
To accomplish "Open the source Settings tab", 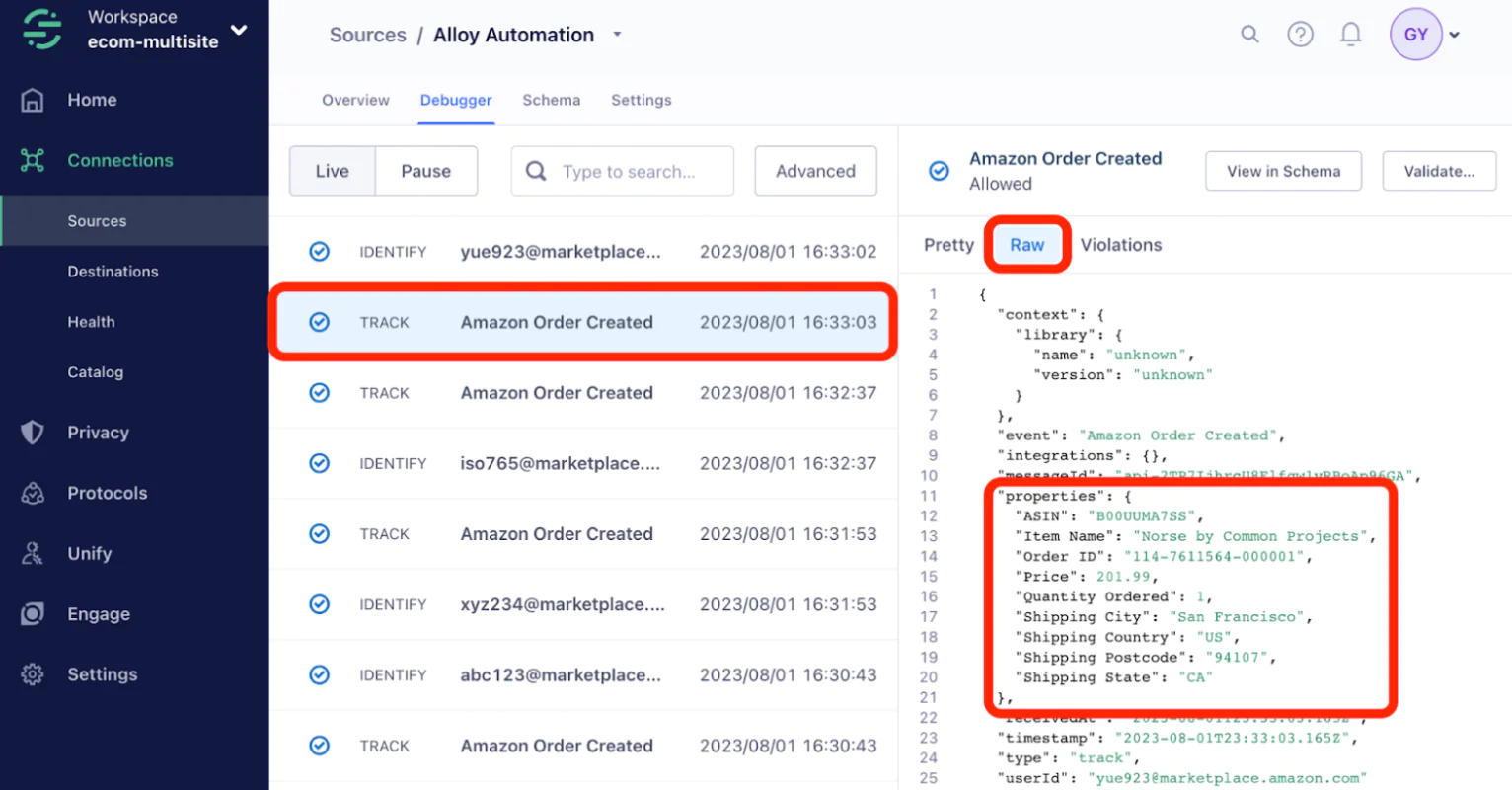I will tap(642, 100).
